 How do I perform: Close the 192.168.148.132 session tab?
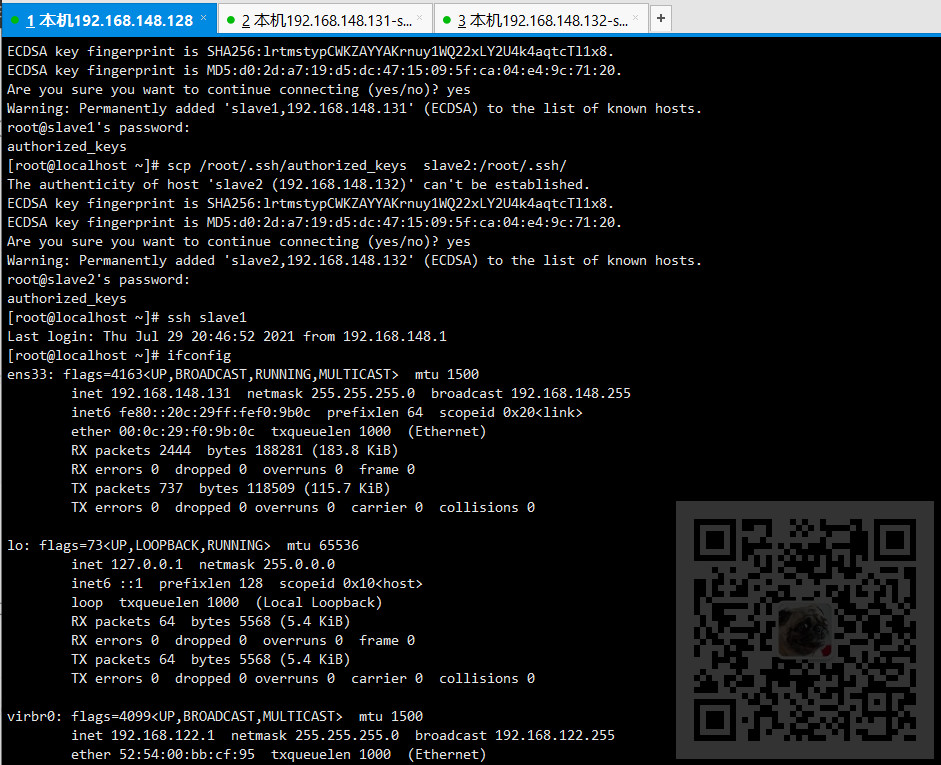[636, 17]
